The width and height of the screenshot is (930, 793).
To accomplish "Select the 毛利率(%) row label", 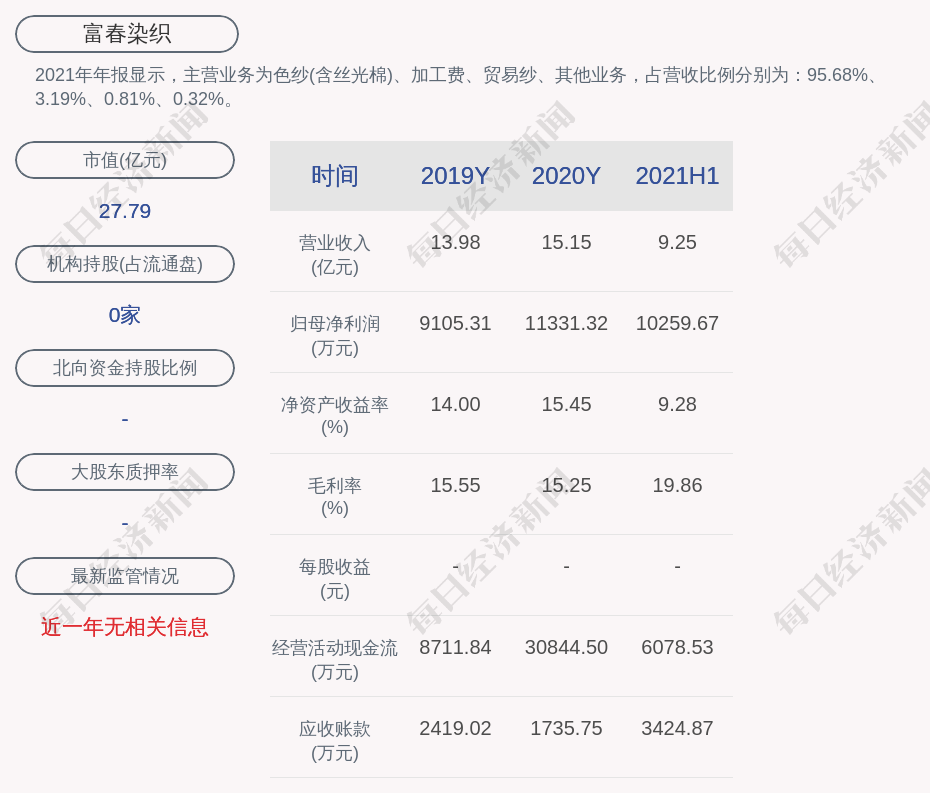I will [x=335, y=497].
